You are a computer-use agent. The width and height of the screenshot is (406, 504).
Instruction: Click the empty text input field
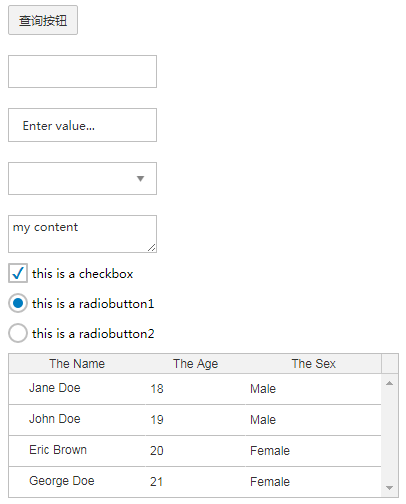click(82, 72)
